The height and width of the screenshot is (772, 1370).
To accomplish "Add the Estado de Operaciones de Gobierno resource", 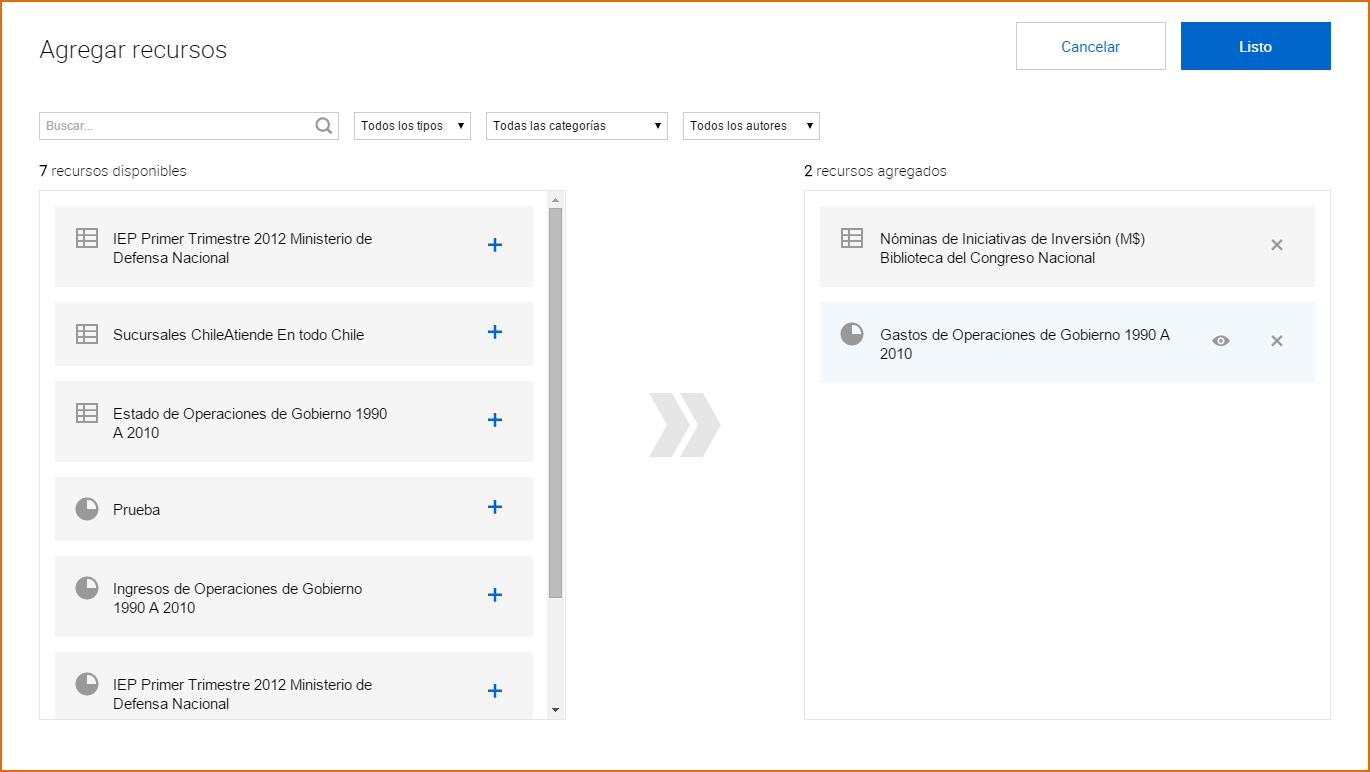I will coord(495,420).
